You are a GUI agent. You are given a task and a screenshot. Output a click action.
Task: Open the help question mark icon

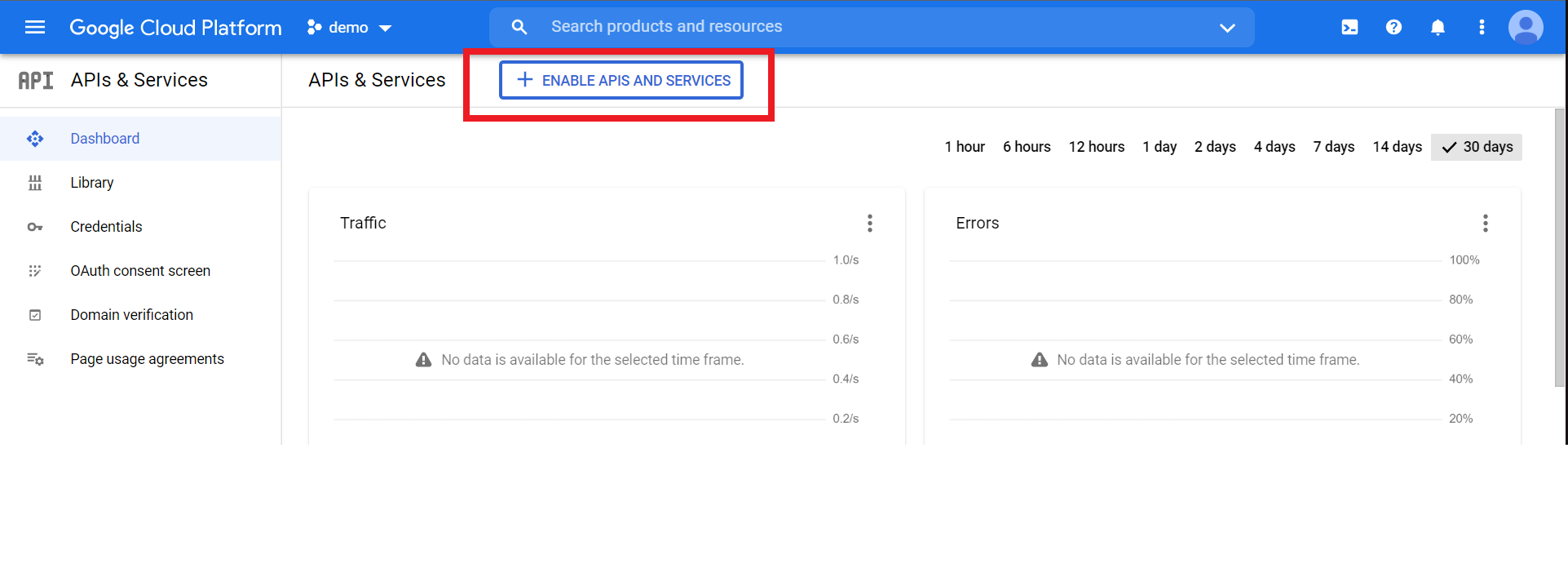click(1394, 28)
